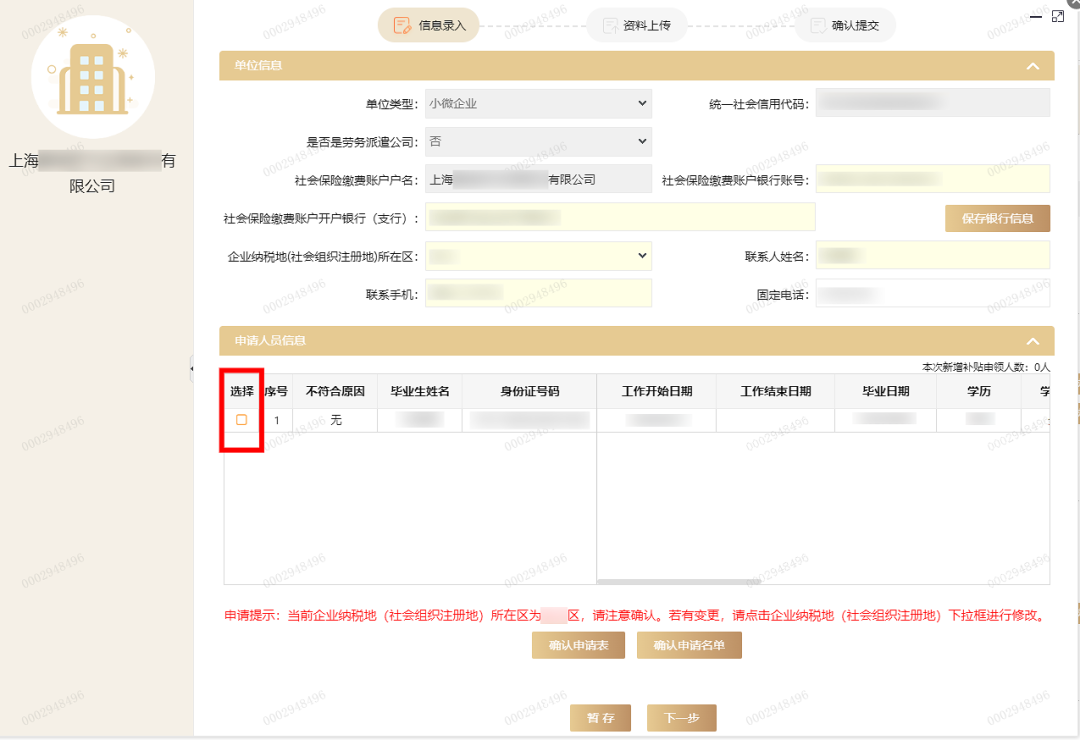Open the 是否是劳务派遣公司 dropdown
The width and height of the screenshot is (1080, 740).
(x=538, y=142)
